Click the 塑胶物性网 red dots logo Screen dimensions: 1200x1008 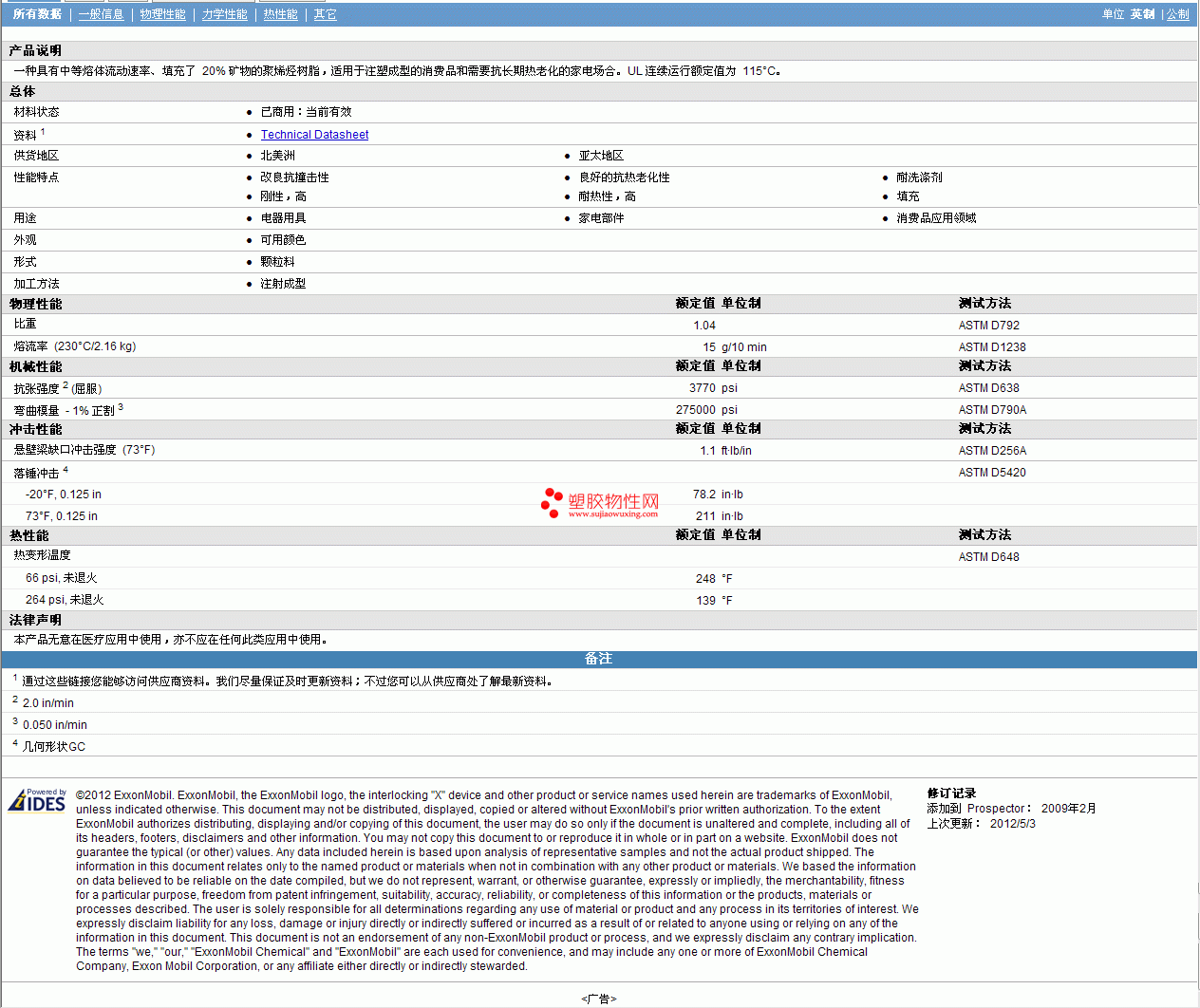point(552,502)
